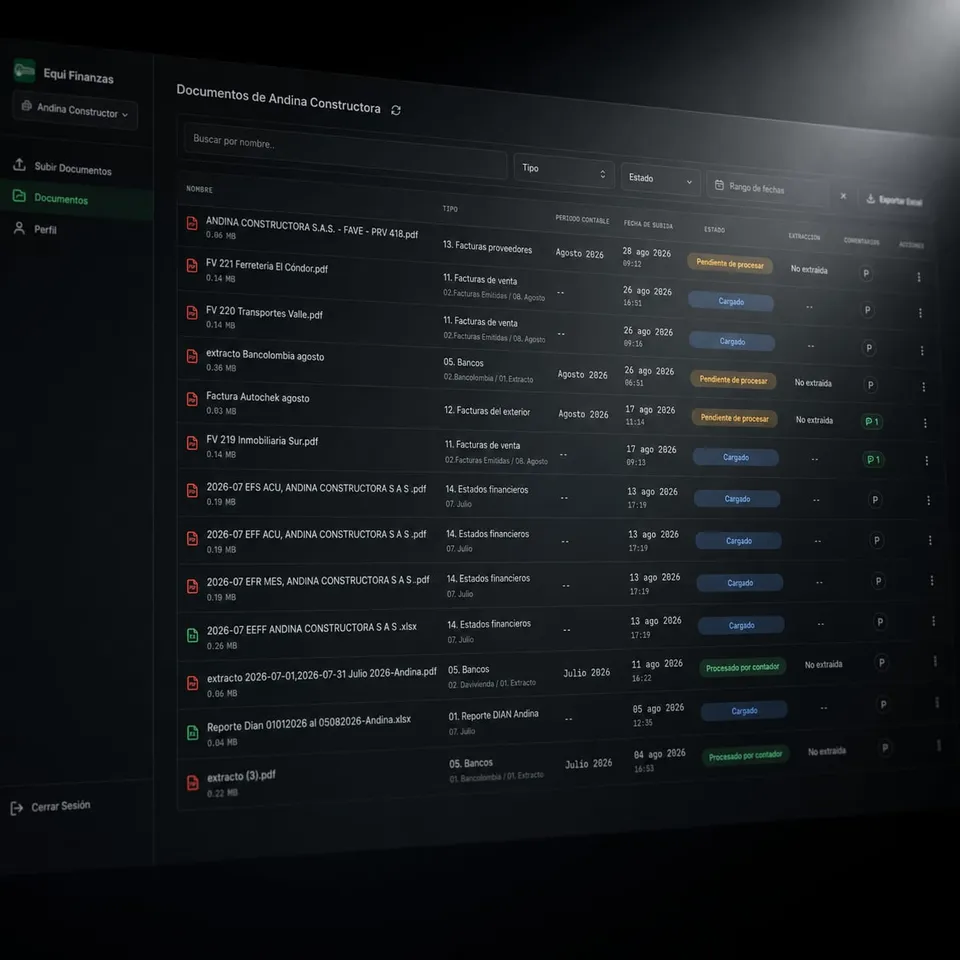
Task: Click PDF icon of FAVE - PRV 418.pdf
Action: (192, 223)
